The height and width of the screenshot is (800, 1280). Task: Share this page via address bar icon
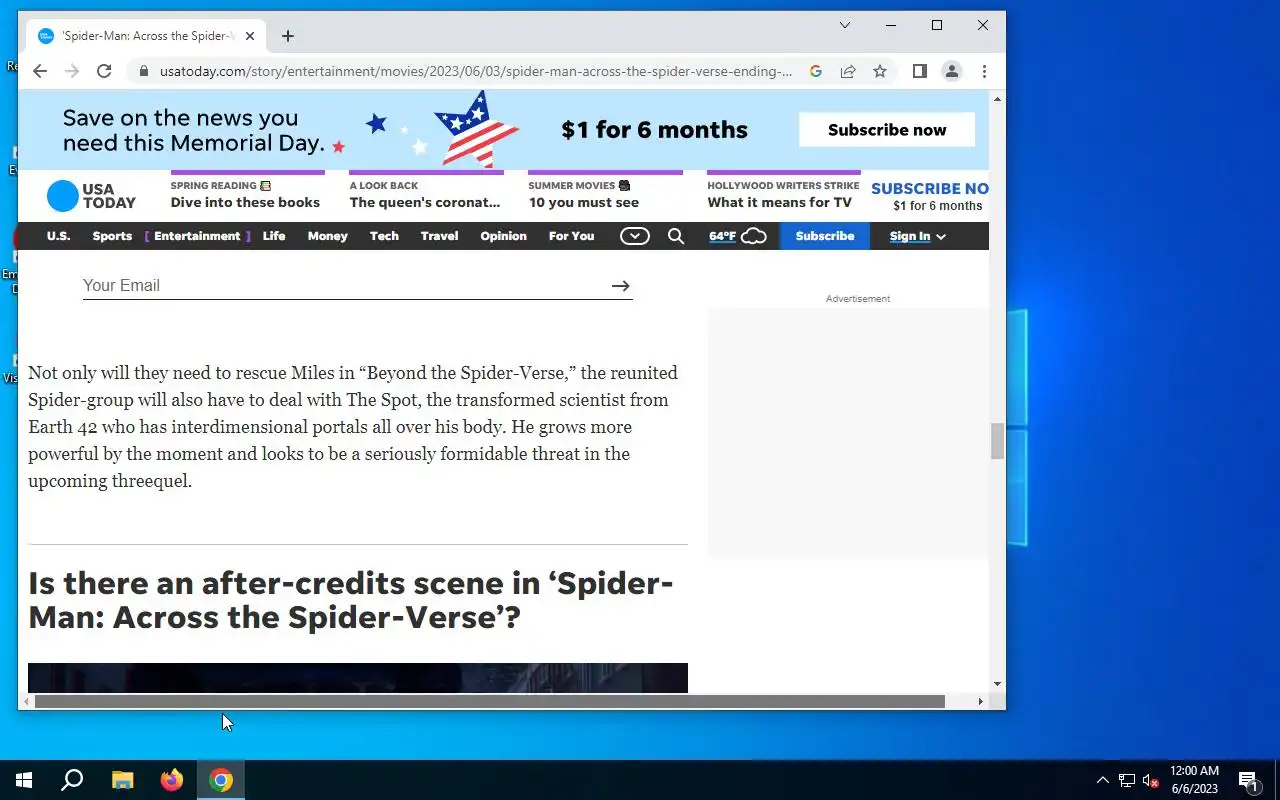848,71
